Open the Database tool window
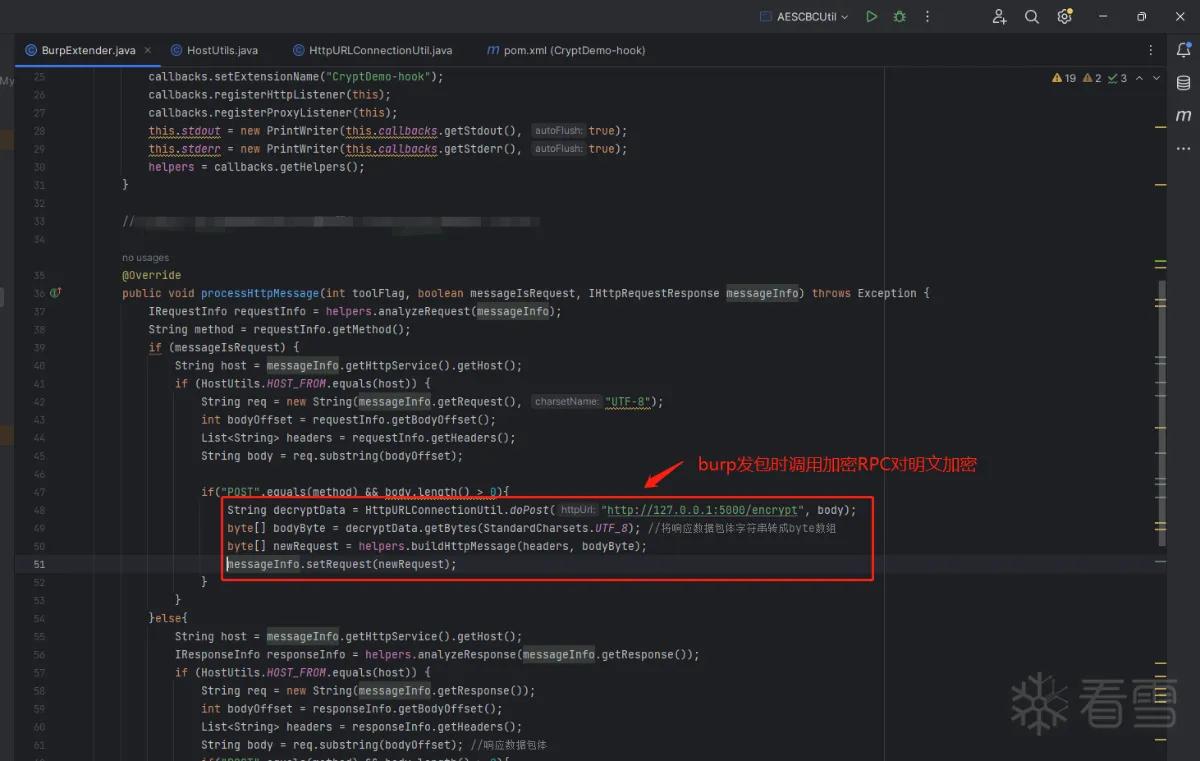1200x761 pixels. [x=1184, y=83]
